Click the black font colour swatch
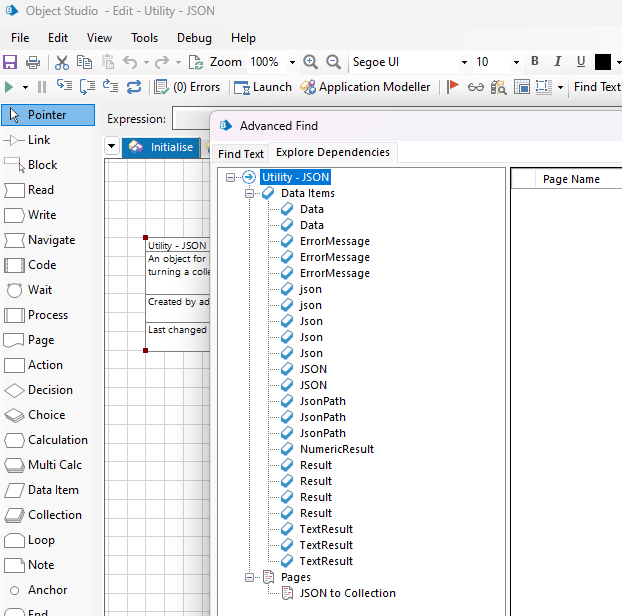 coord(603,62)
